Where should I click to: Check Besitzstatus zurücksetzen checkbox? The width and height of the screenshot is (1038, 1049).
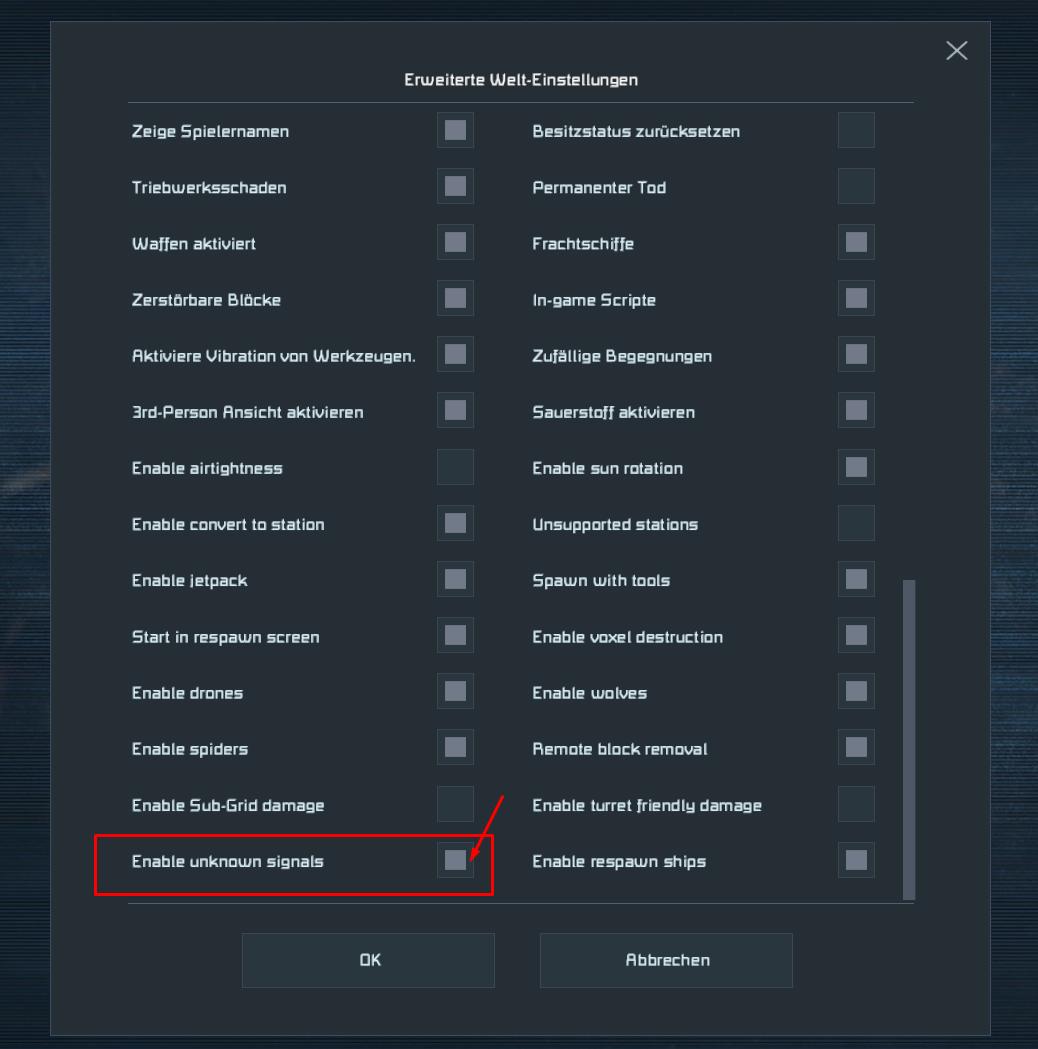[x=856, y=131]
